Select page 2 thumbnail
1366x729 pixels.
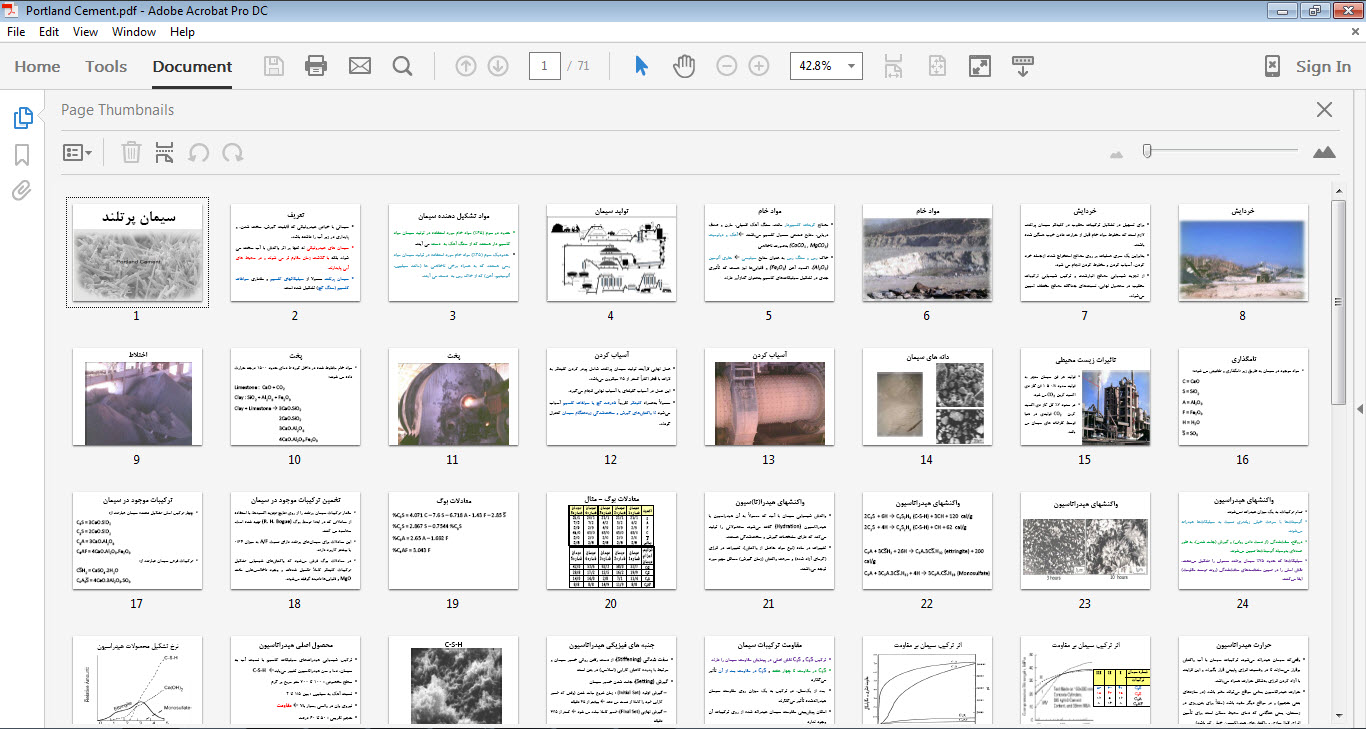(295, 253)
